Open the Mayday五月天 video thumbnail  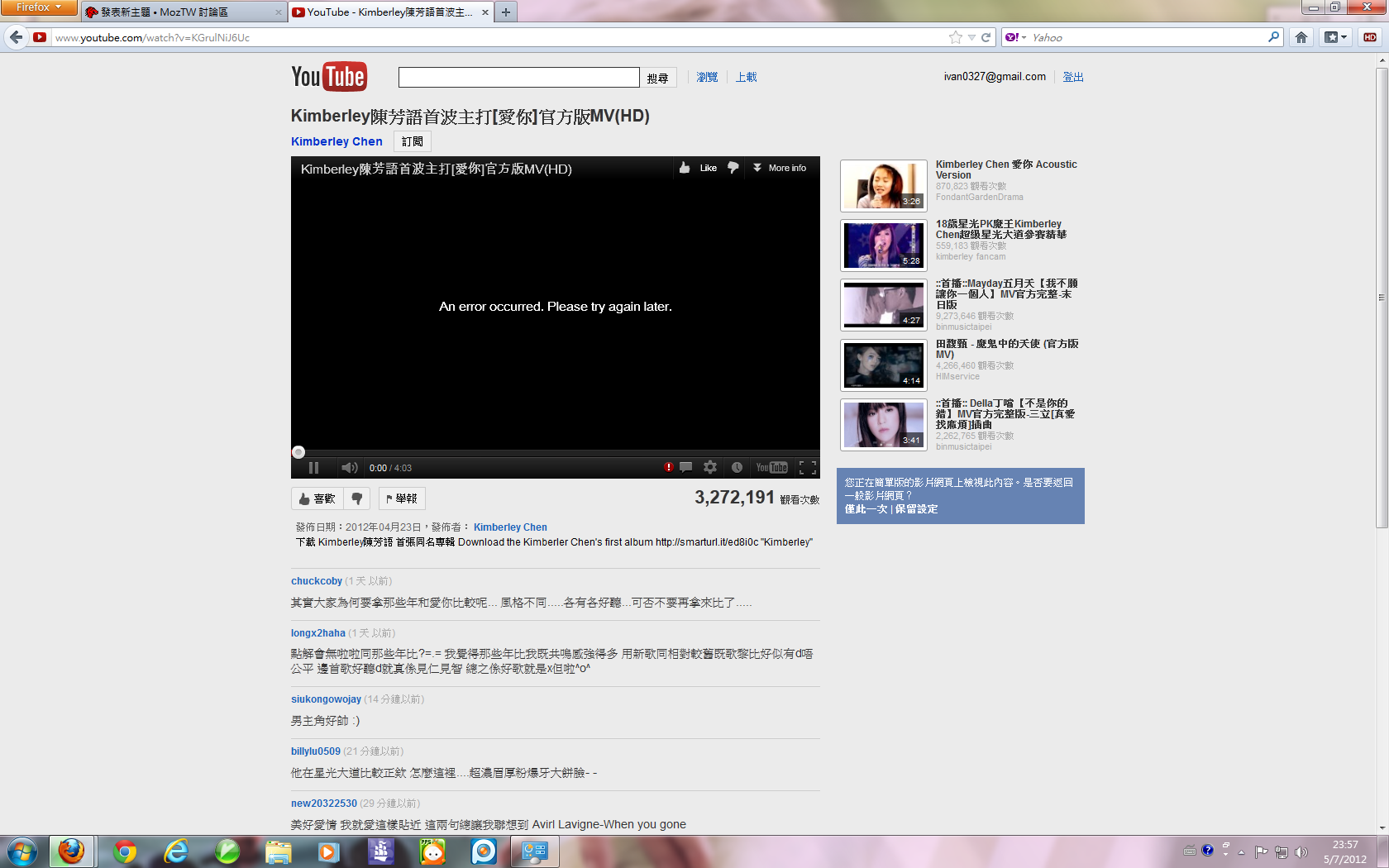[x=884, y=305]
